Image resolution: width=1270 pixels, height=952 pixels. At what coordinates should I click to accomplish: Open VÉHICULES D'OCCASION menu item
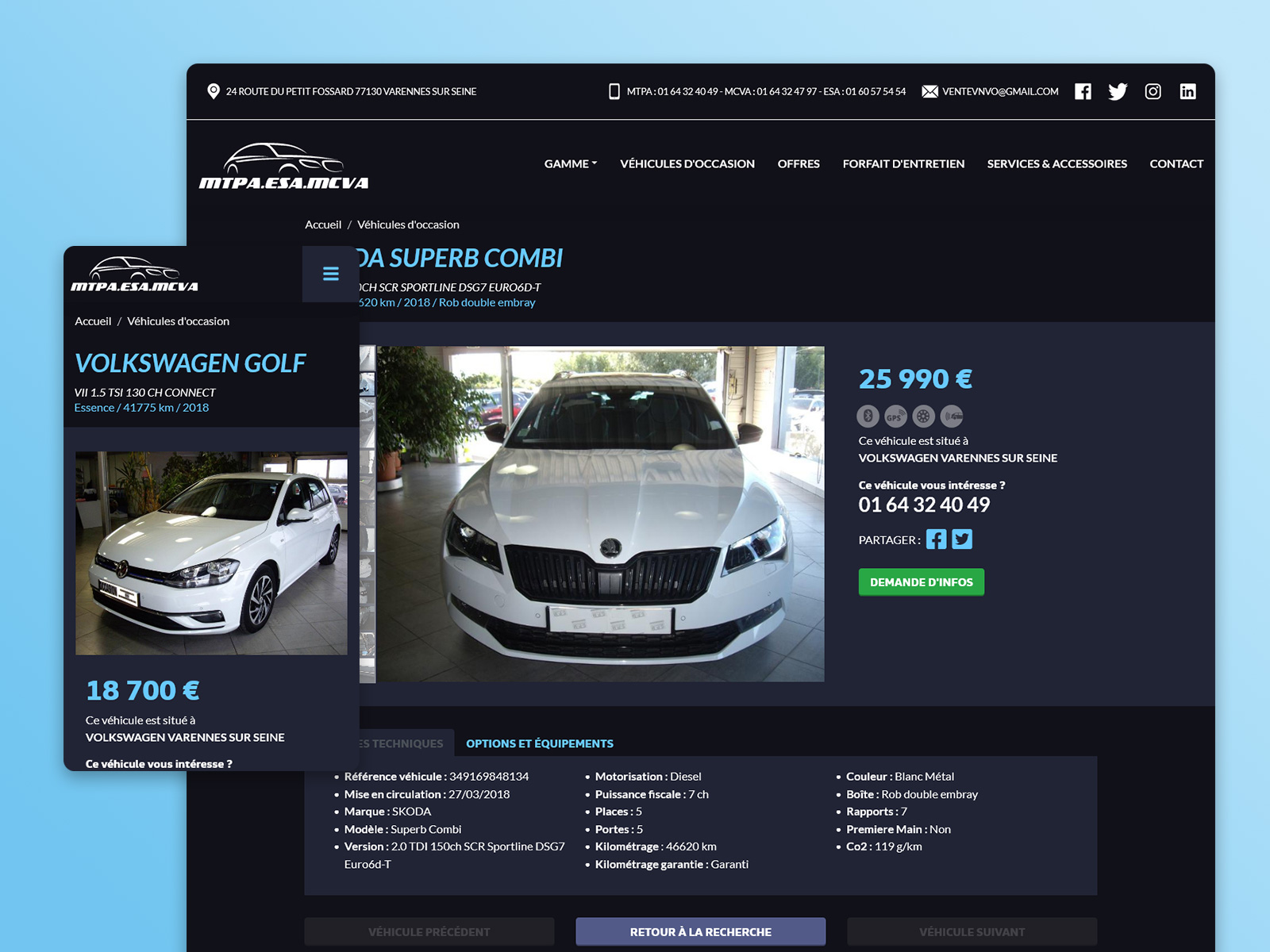(x=687, y=163)
